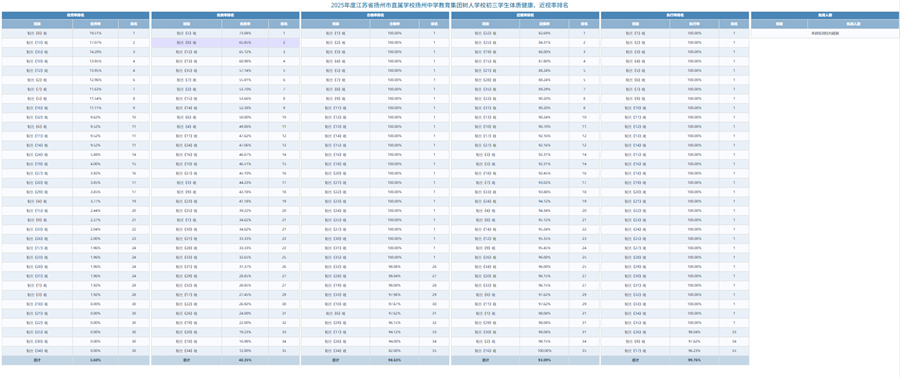
Task: Select the 93.09% total cell
Action: pyautogui.click(x=545, y=360)
